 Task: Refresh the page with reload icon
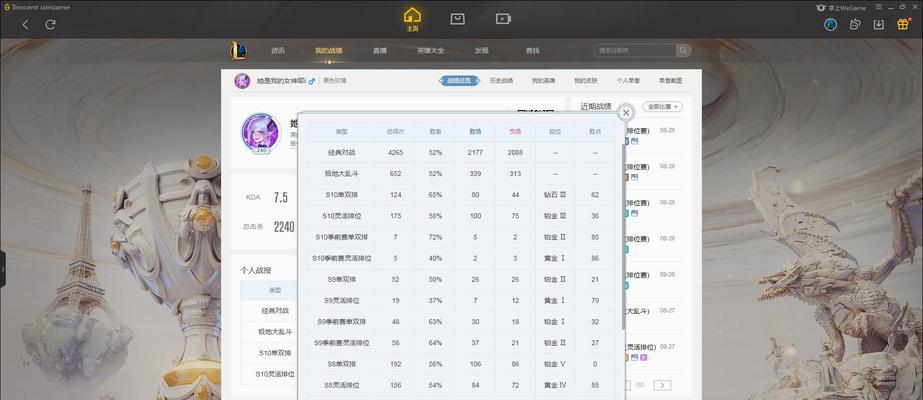click(51, 25)
